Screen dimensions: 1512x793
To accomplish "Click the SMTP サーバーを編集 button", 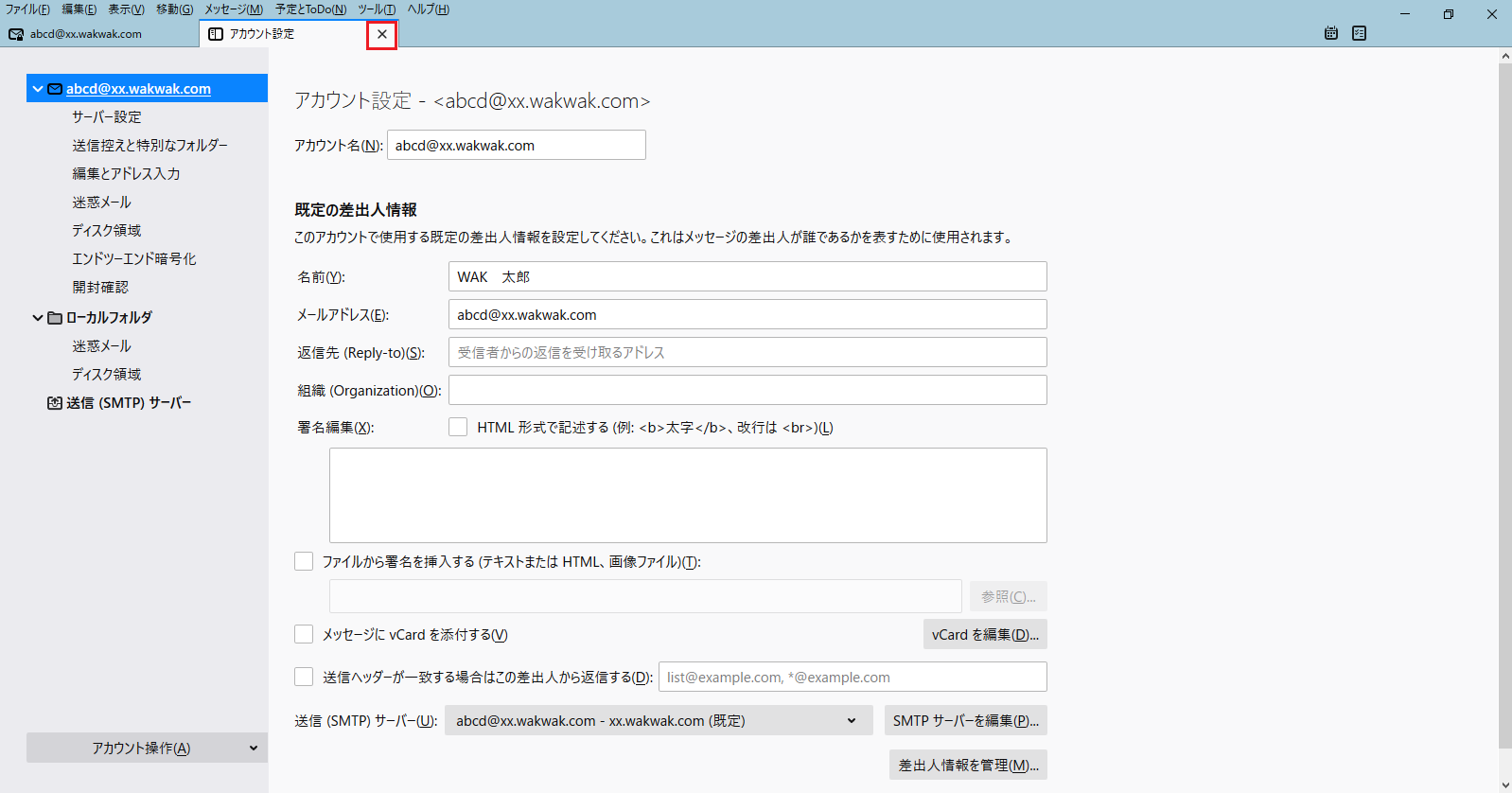I will pyautogui.click(x=966, y=720).
